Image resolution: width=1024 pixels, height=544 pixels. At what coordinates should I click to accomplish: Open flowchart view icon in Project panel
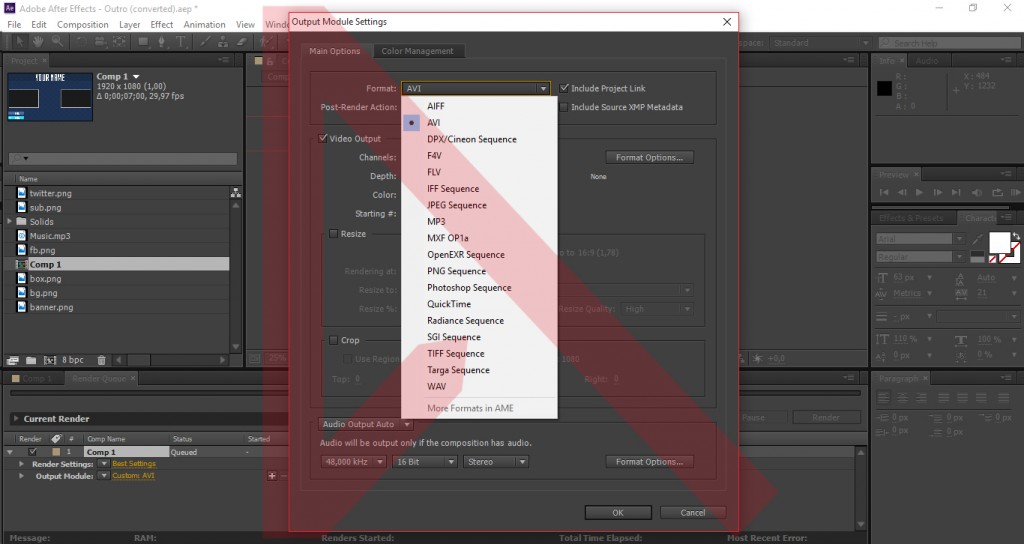point(236,193)
